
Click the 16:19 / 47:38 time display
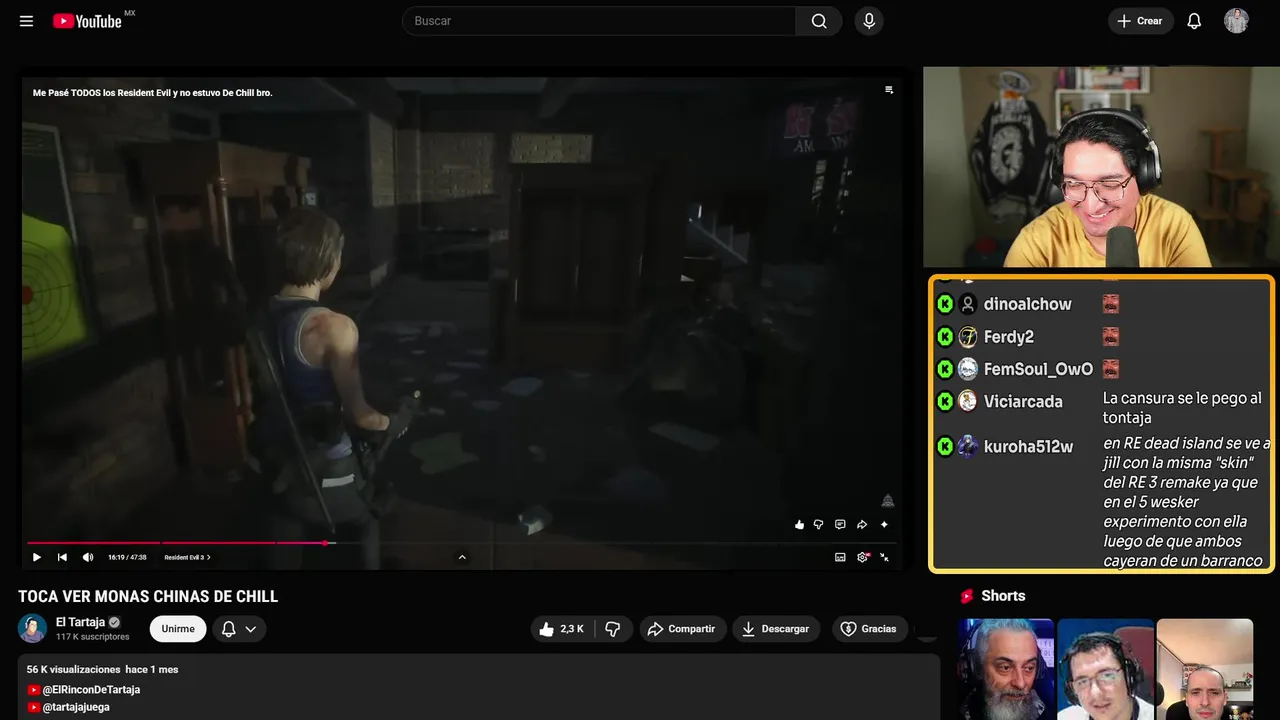[127, 557]
